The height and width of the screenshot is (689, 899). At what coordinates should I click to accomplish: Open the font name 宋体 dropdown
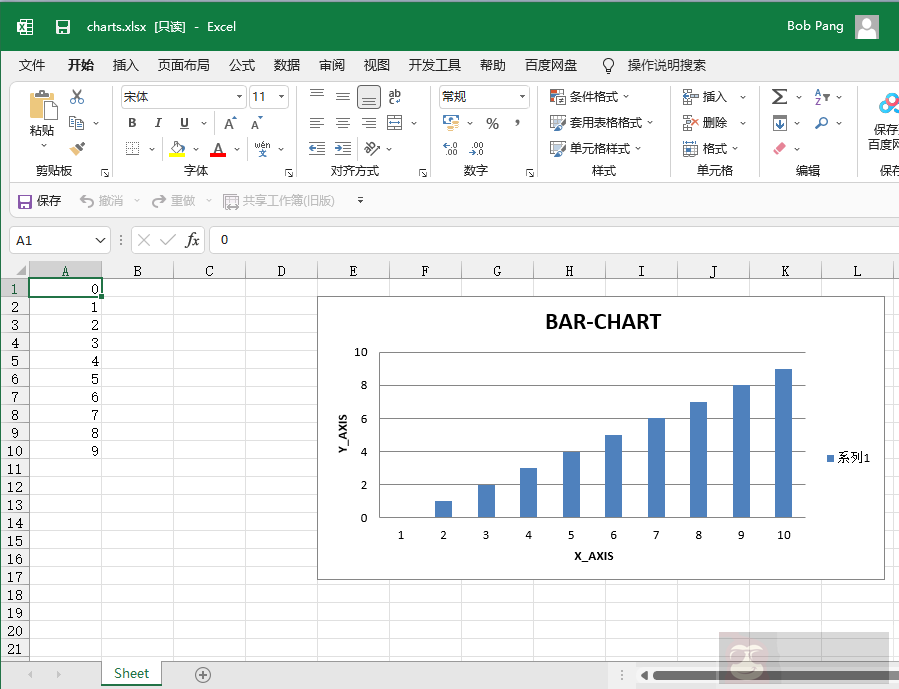point(239,97)
